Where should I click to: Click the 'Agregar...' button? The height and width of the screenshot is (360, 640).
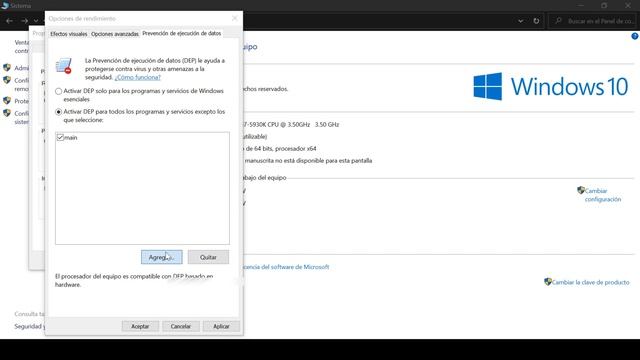(162, 257)
